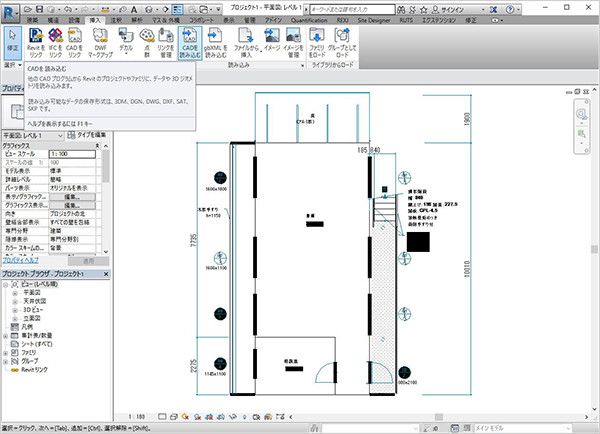600x434 pixels.
Task: Switch to the Quantification ribbon tab
Action: (x=309, y=20)
